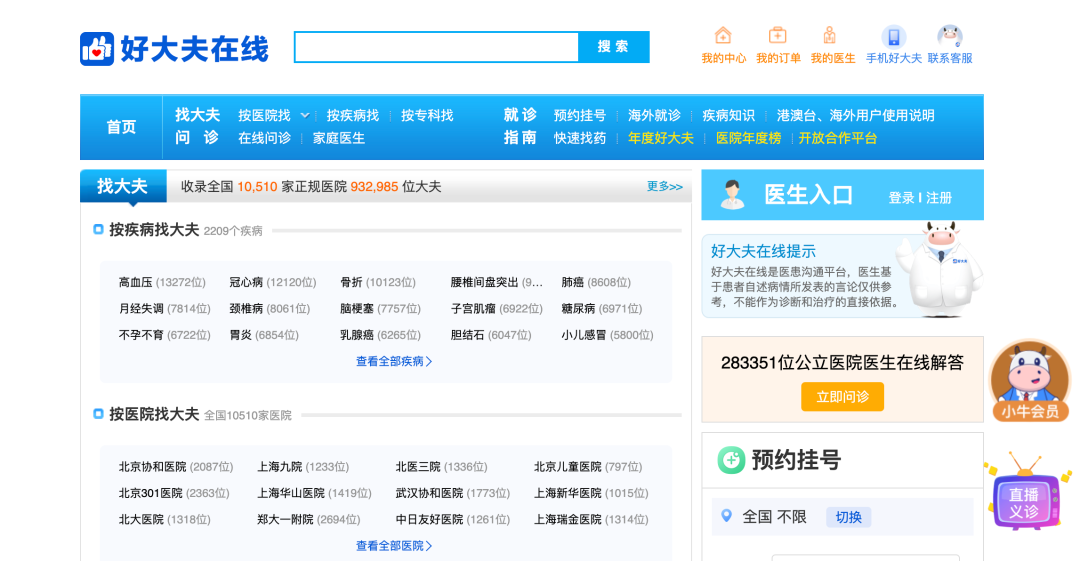Go to 首页 tab
This screenshot has height=561, width=1080.
click(121, 127)
